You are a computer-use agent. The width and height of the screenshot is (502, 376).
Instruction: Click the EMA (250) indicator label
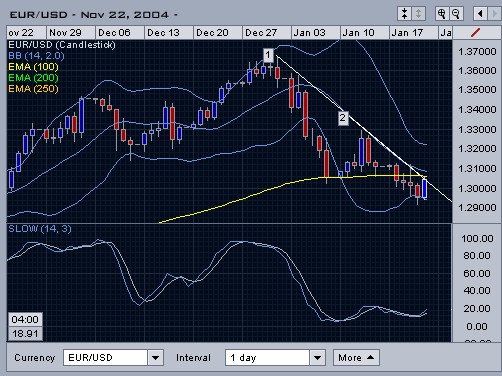click(33, 89)
